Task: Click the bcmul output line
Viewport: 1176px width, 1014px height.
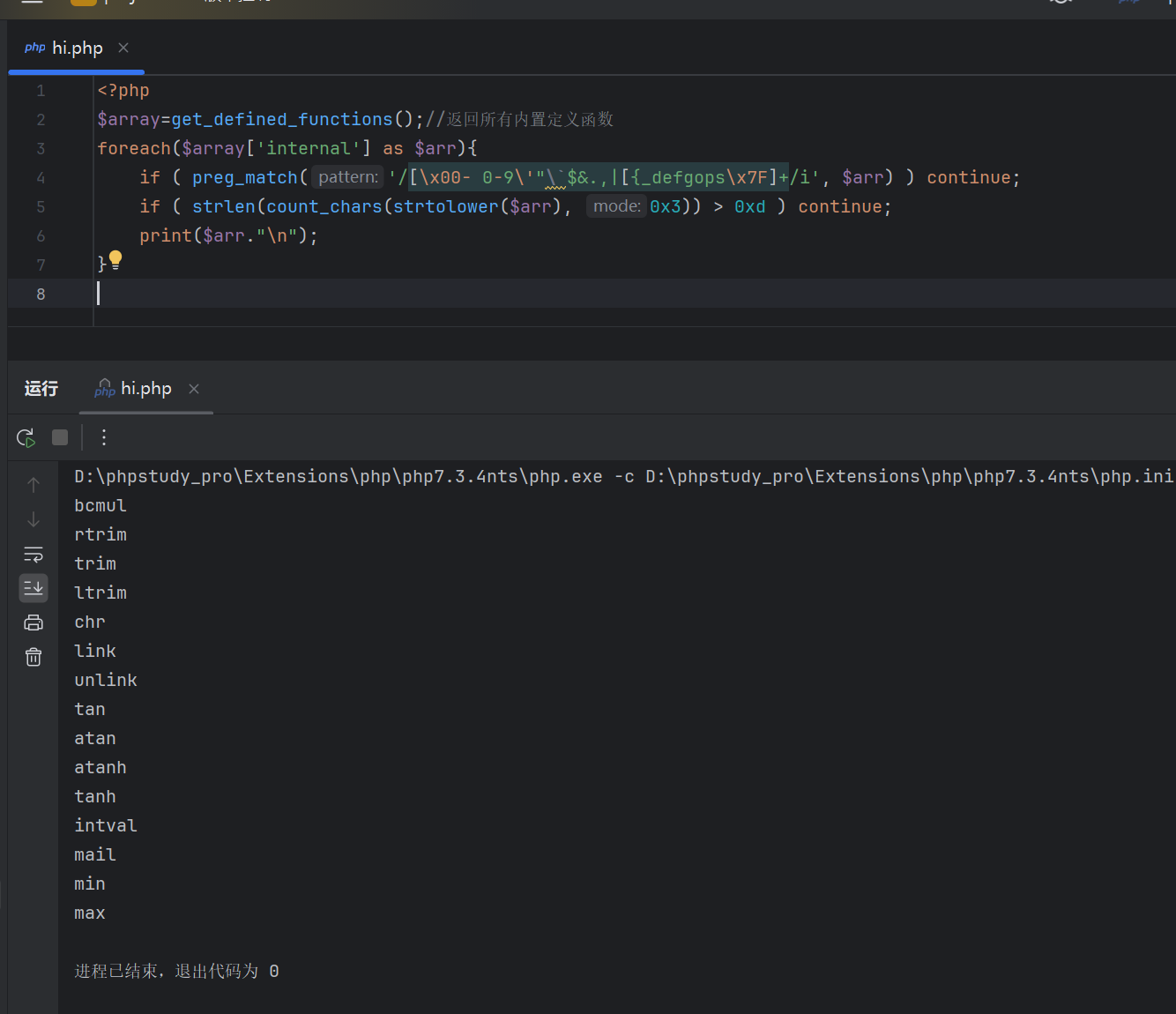Action: point(100,506)
